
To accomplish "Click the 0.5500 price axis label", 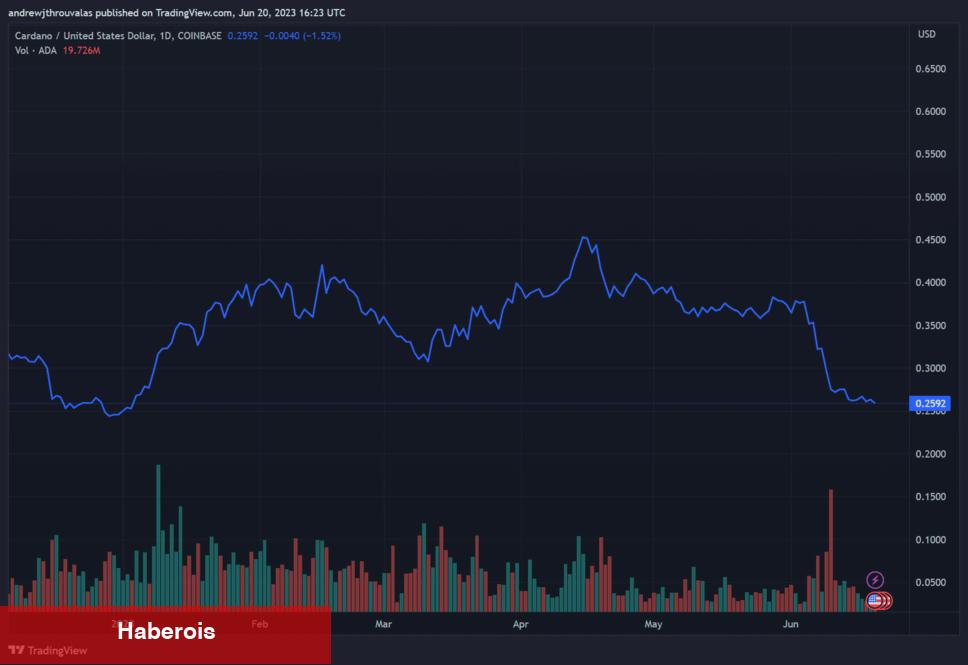I will (930, 154).
